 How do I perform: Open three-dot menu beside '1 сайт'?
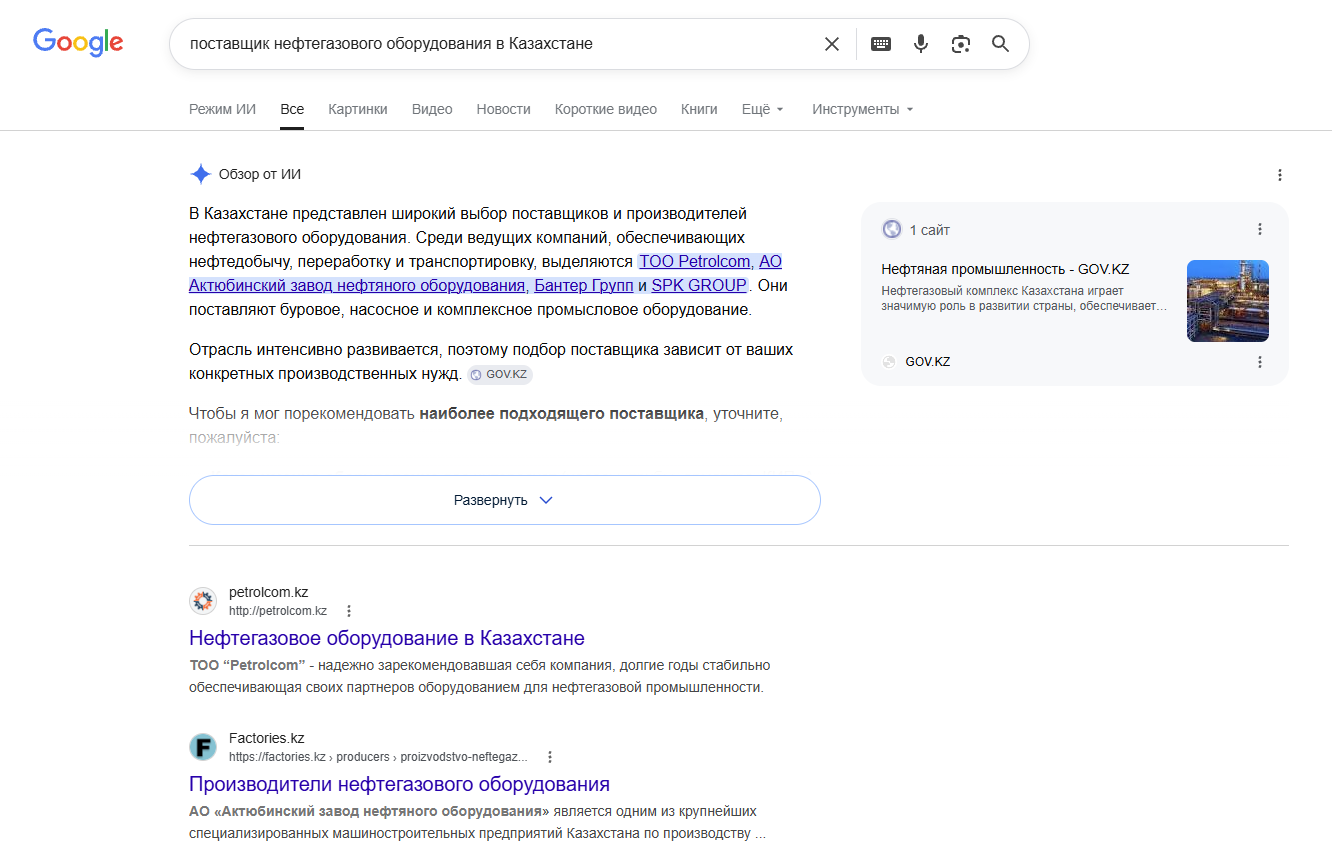(1260, 229)
